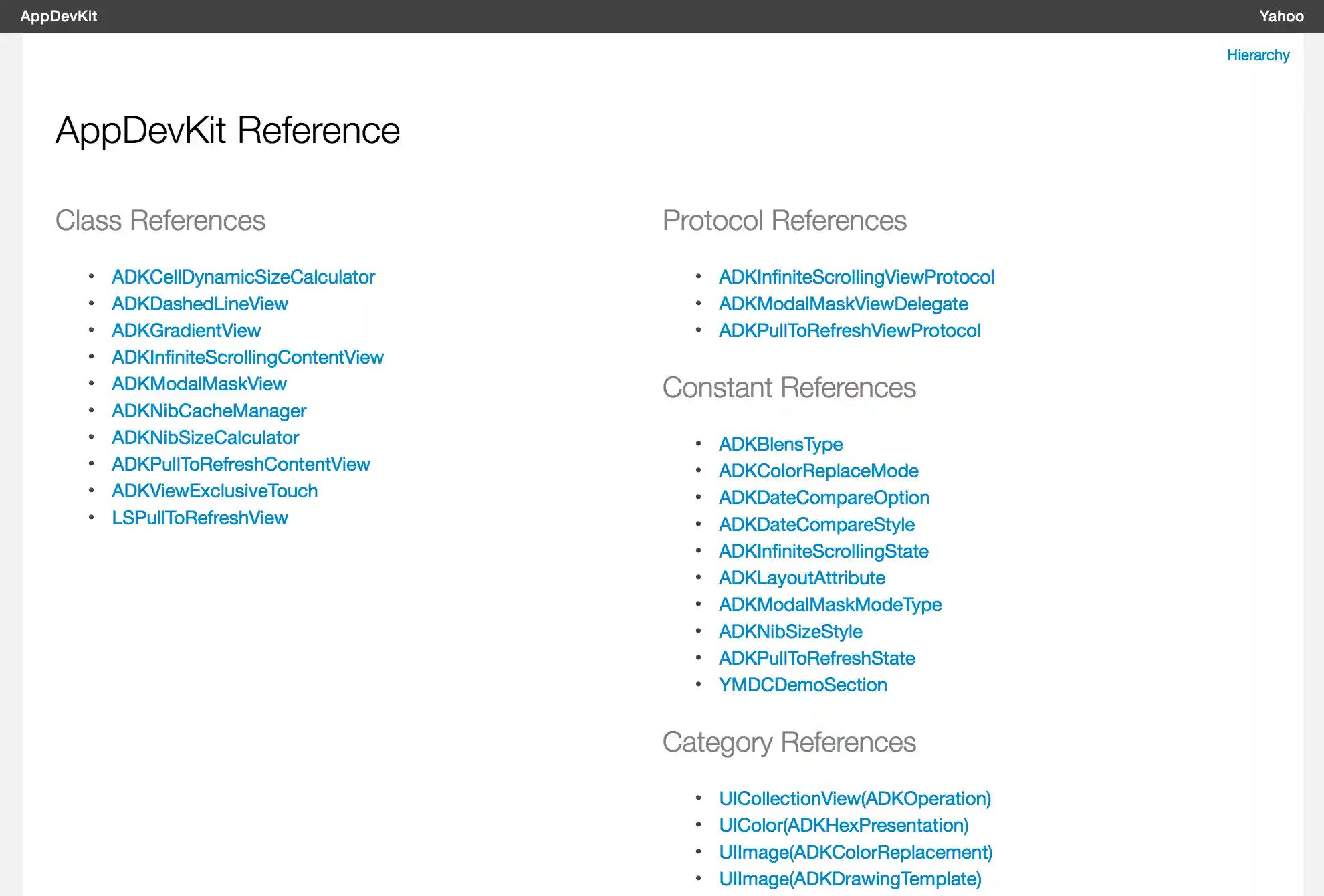The height and width of the screenshot is (896, 1324).
Task: Open UICollectionView(ADKOperation) category reference
Action: pos(855,798)
